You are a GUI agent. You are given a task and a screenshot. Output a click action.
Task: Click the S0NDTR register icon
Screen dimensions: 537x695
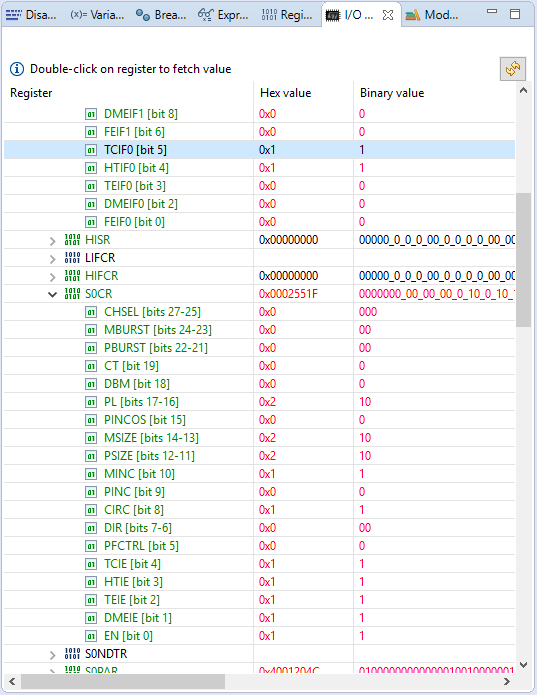[x=72, y=654]
